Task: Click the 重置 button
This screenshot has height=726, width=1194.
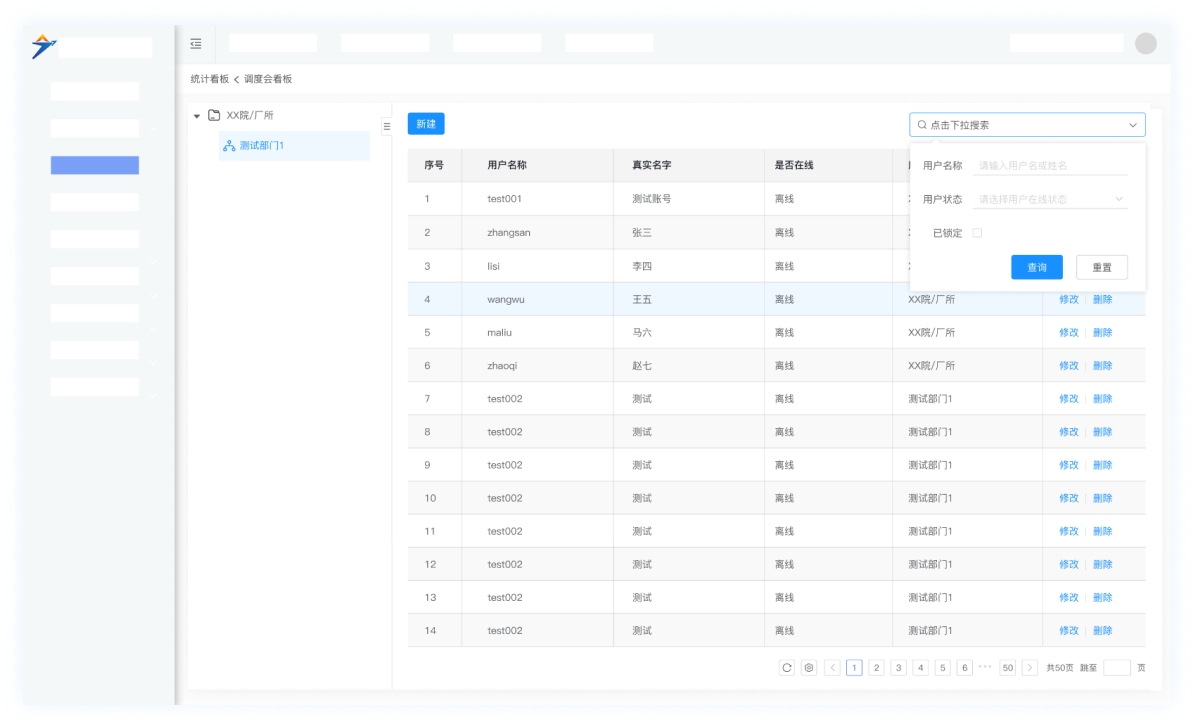Action: (1102, 267)
